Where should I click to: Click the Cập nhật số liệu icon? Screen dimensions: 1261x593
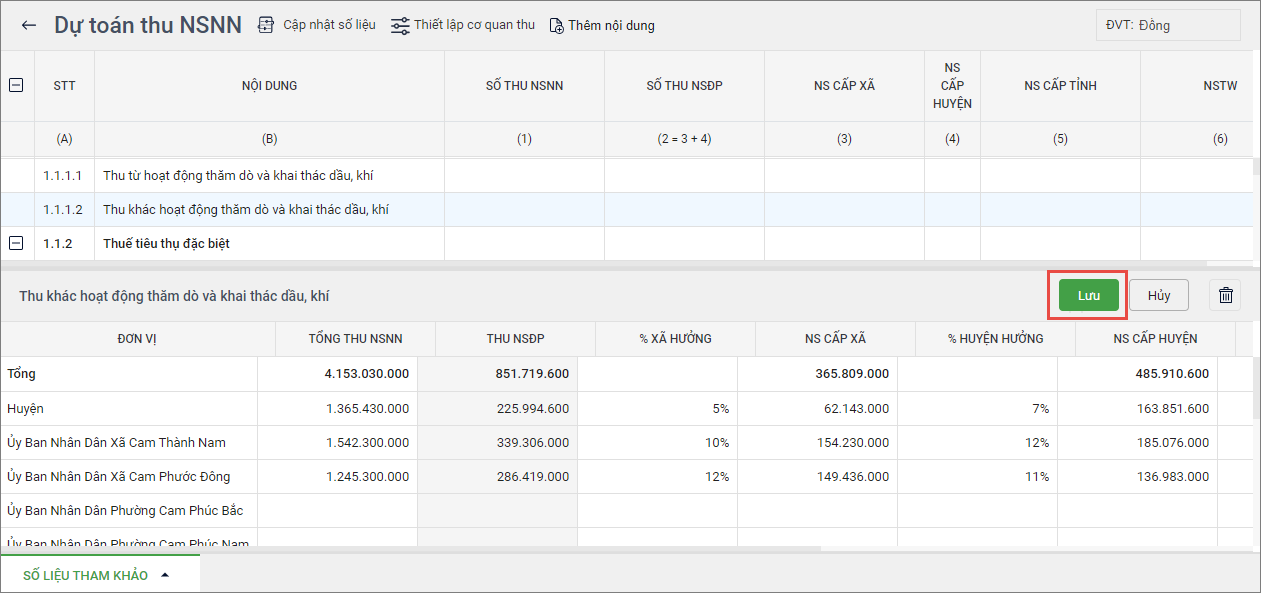[x=266, y=25]
